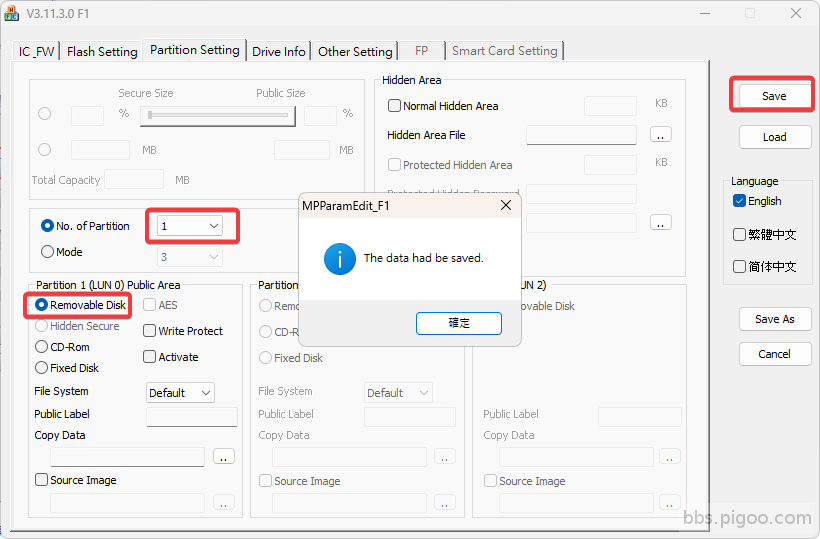
Task: Close the MPParamEdit_F1 dialog
Action: (506, 205)
